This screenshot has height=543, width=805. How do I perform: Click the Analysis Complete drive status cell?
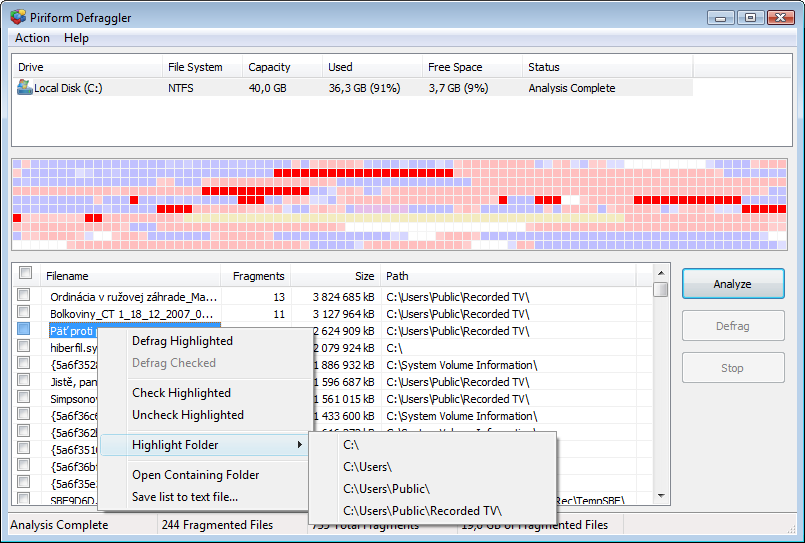click(572, 88)
